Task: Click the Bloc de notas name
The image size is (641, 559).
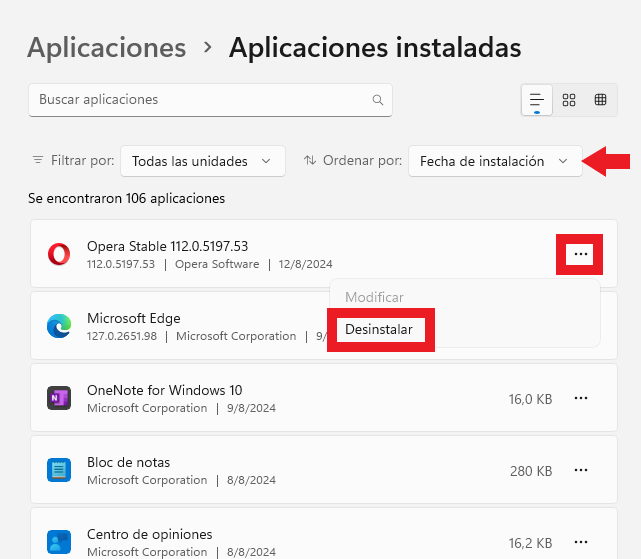Action: pyautogui.click(x=128, y=462)
